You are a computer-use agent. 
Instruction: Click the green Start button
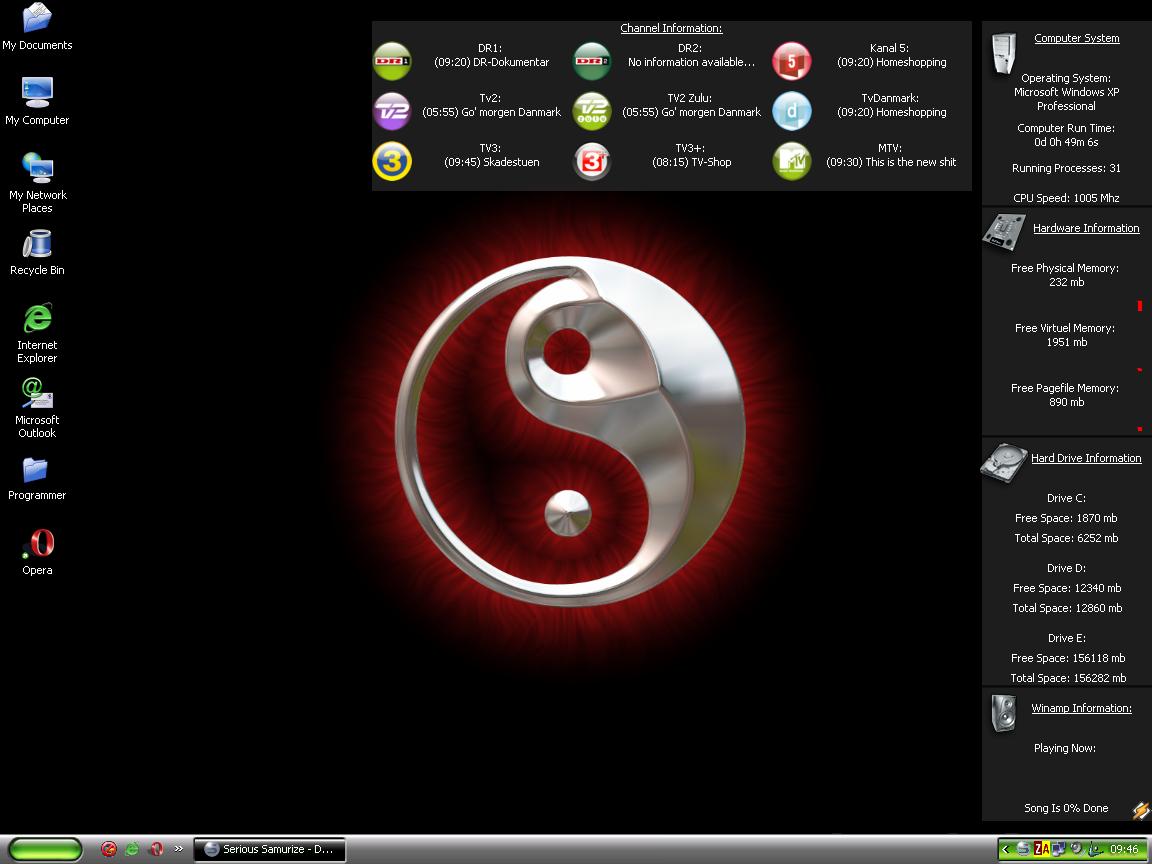coord(45,849)
